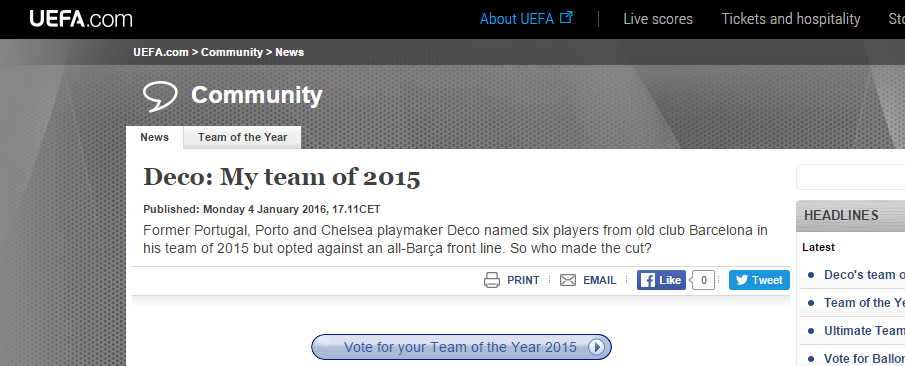Click the external link icon beside About UEFA

(x=566, y=17)
